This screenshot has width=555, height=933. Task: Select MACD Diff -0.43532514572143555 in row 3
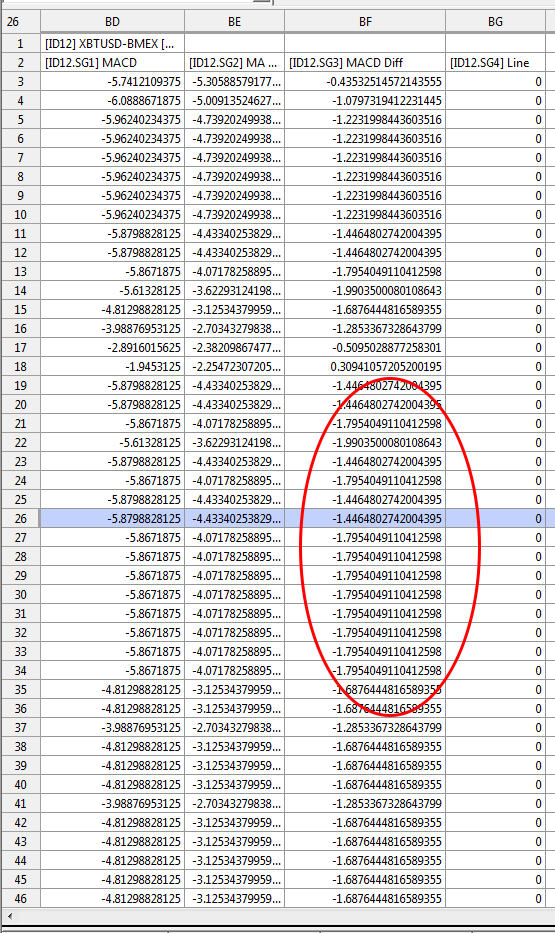[x=365, y=82]
